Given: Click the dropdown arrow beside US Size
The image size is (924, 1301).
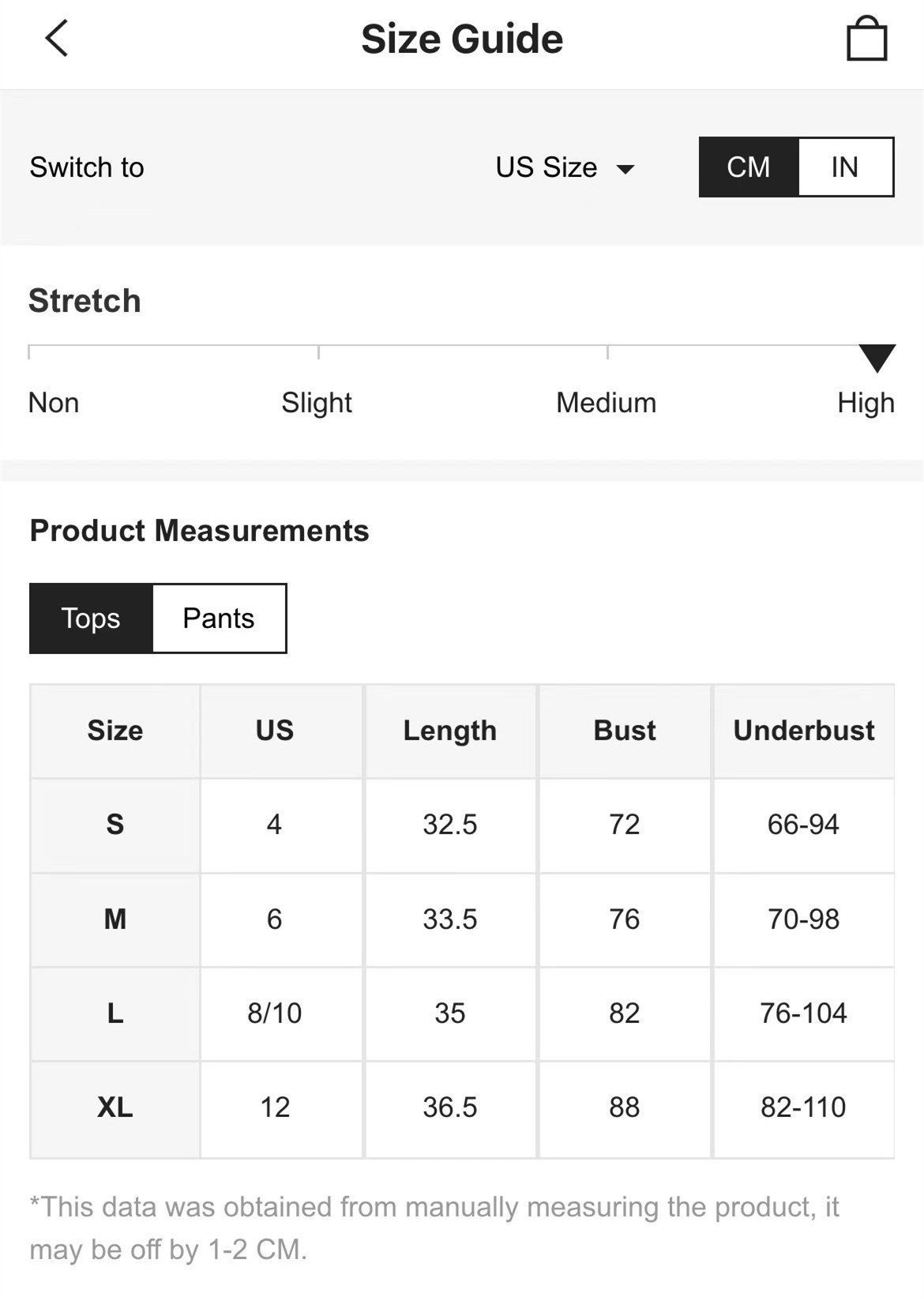Looking at the screenshot, I should 625,169.
